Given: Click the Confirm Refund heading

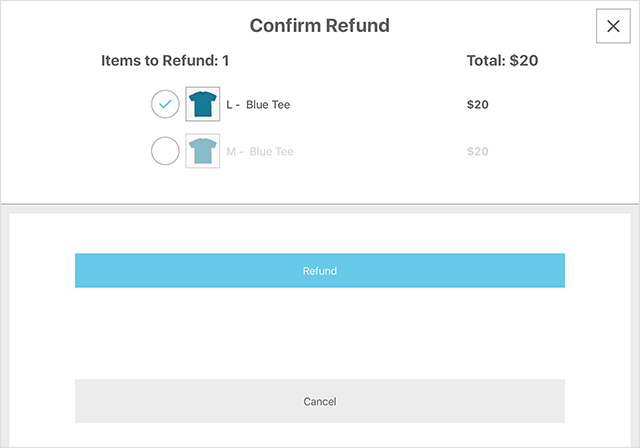Looking at the screenshot, I should pos(320,26).
